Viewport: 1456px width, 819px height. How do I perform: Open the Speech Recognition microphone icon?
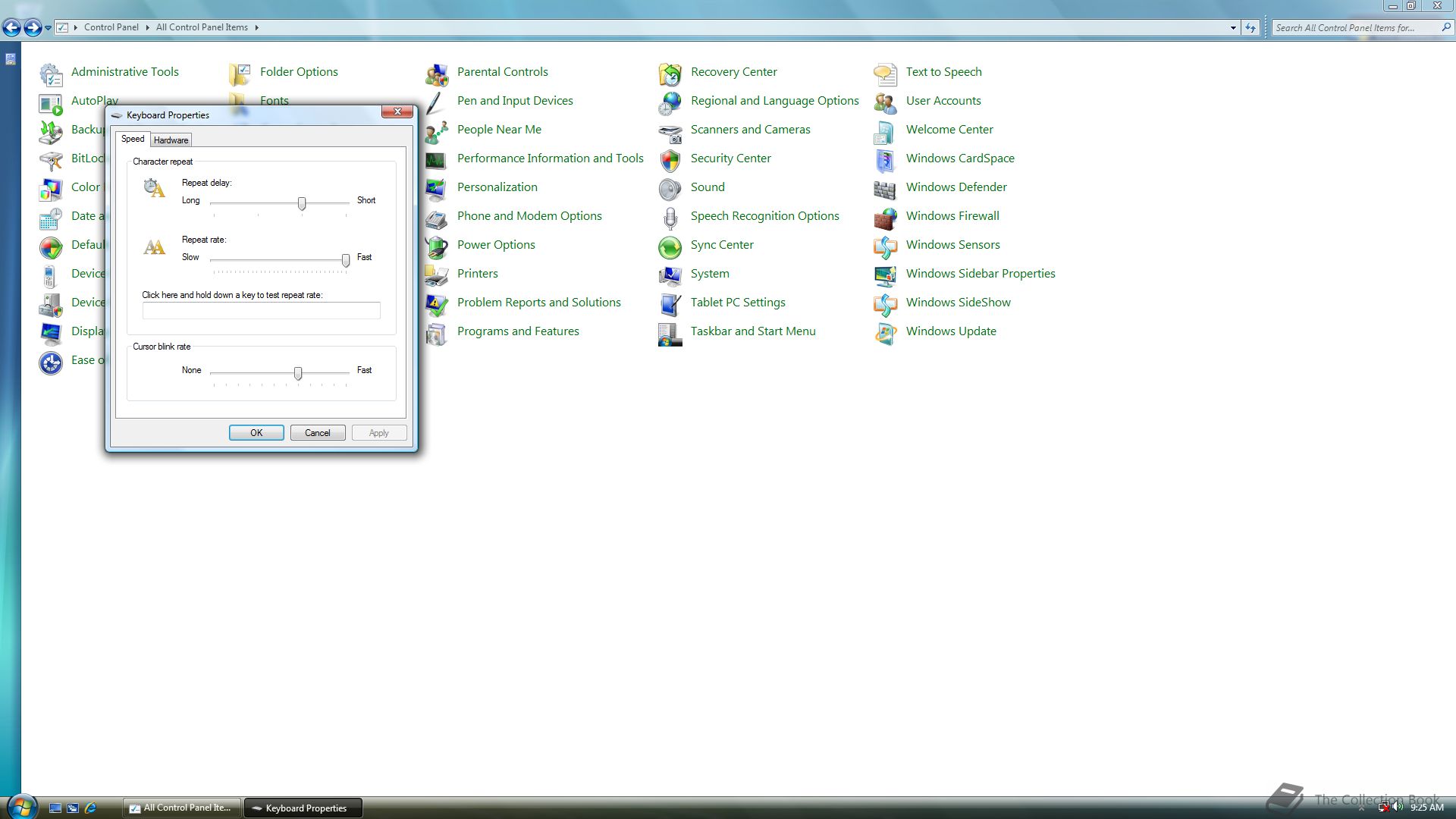pyautogui.click(x=670, y=218)
